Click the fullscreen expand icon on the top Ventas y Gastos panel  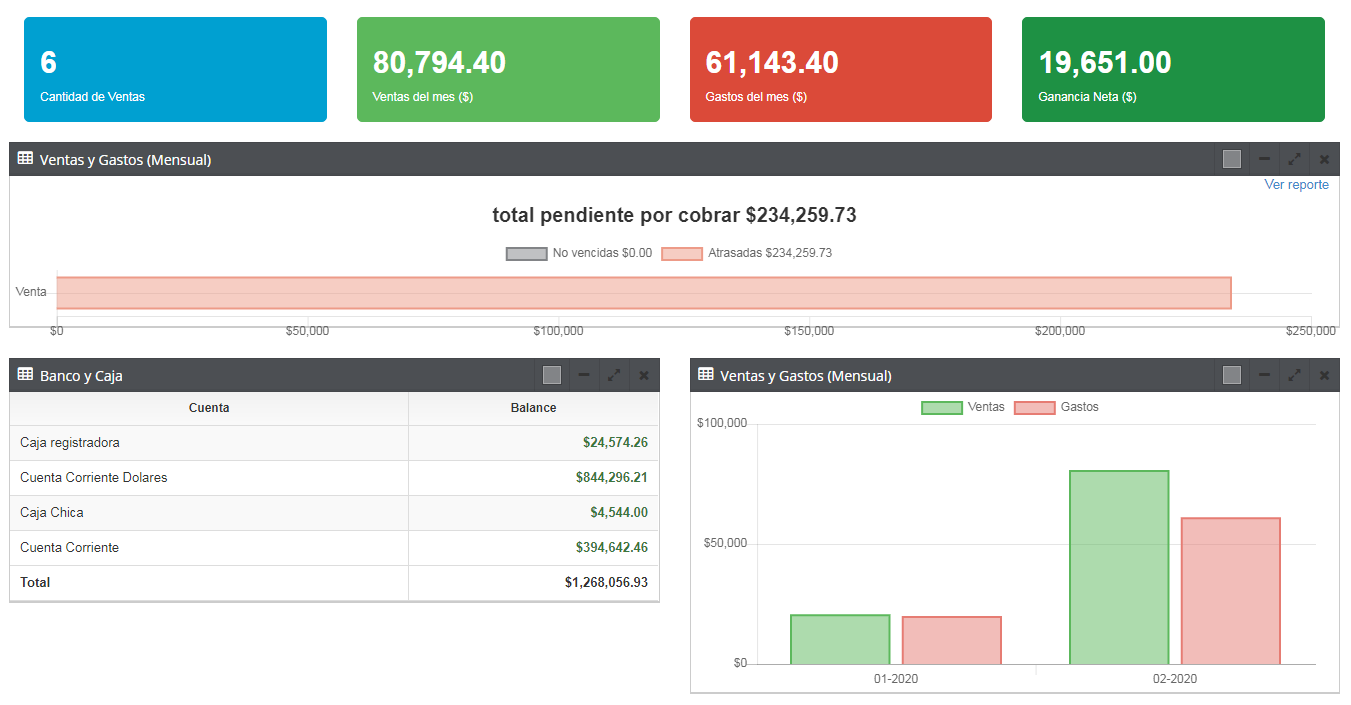pos(1294,158)
